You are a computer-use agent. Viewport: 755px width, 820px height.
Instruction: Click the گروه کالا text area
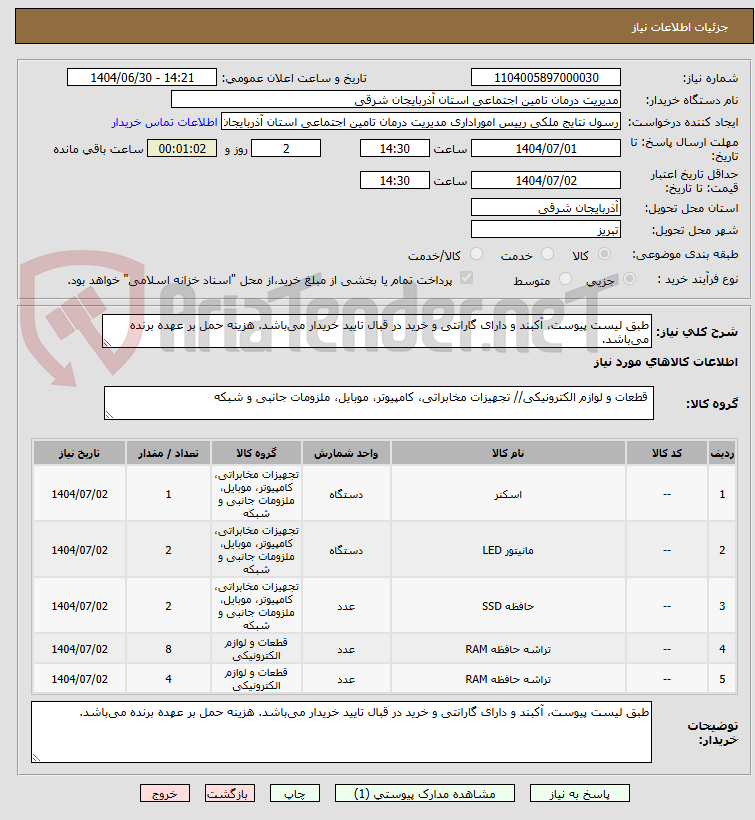(379, 403)
